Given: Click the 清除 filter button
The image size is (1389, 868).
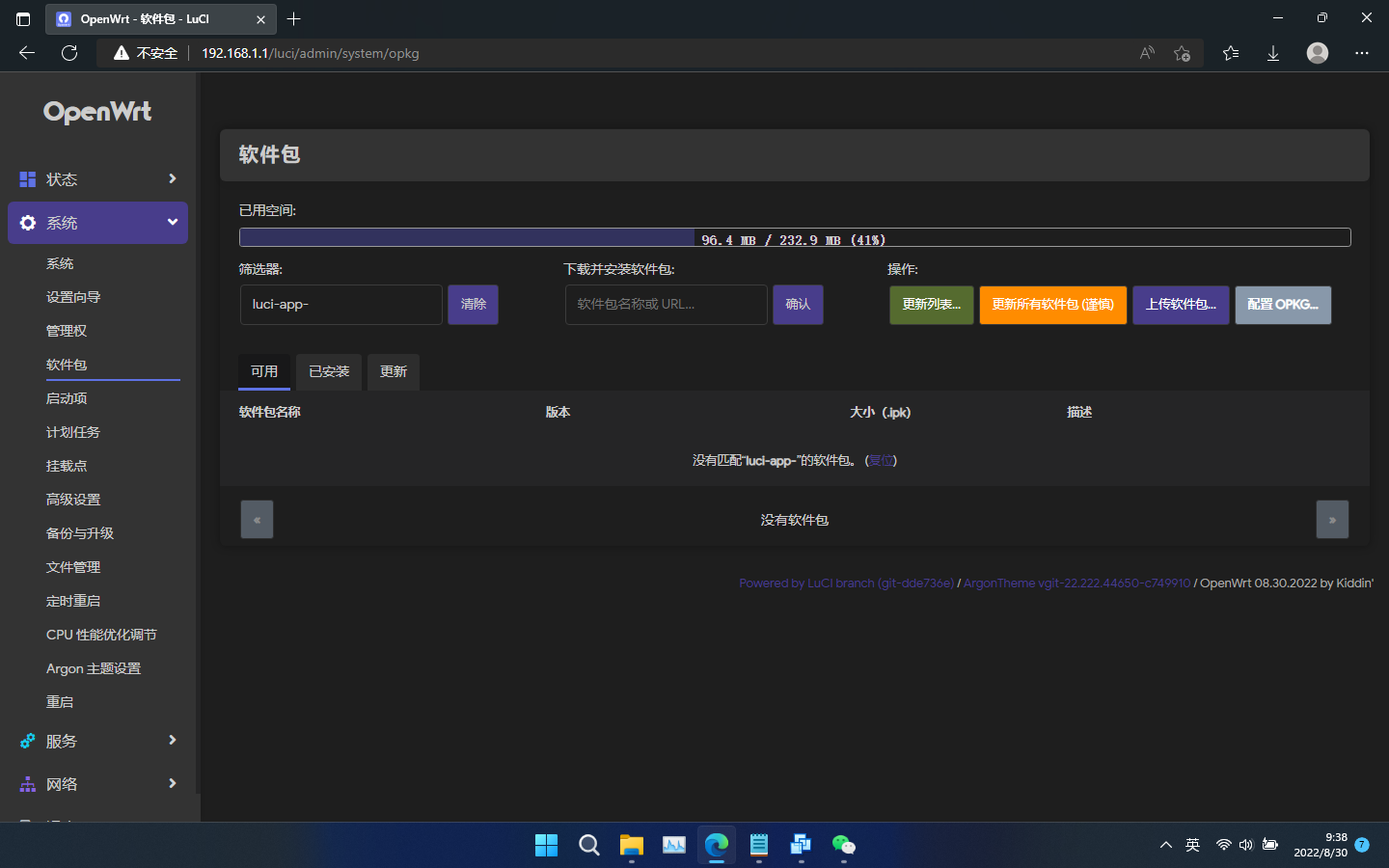Looking at the screenshot, I should 473,305.
